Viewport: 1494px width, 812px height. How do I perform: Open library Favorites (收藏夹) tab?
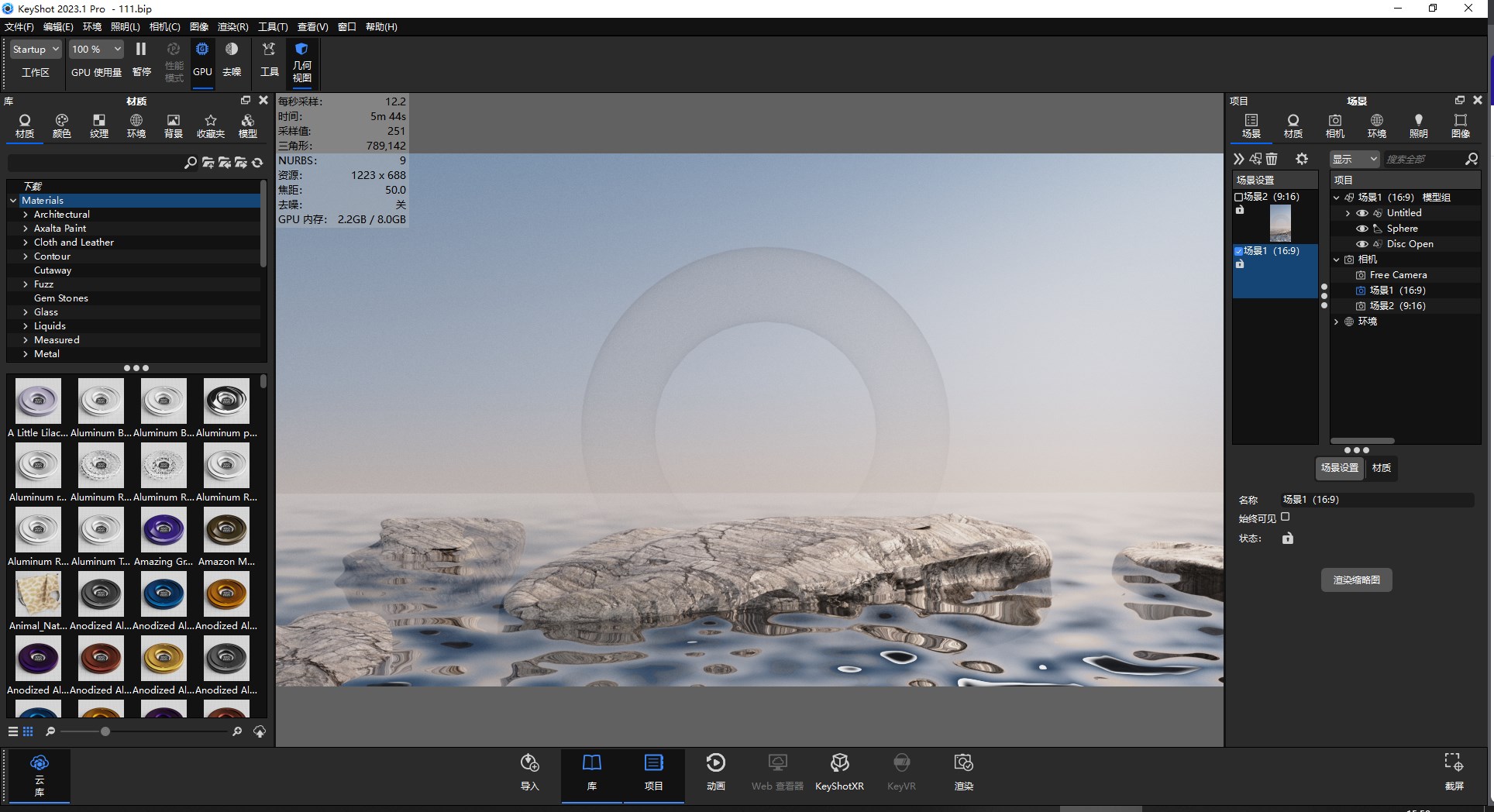211,126
